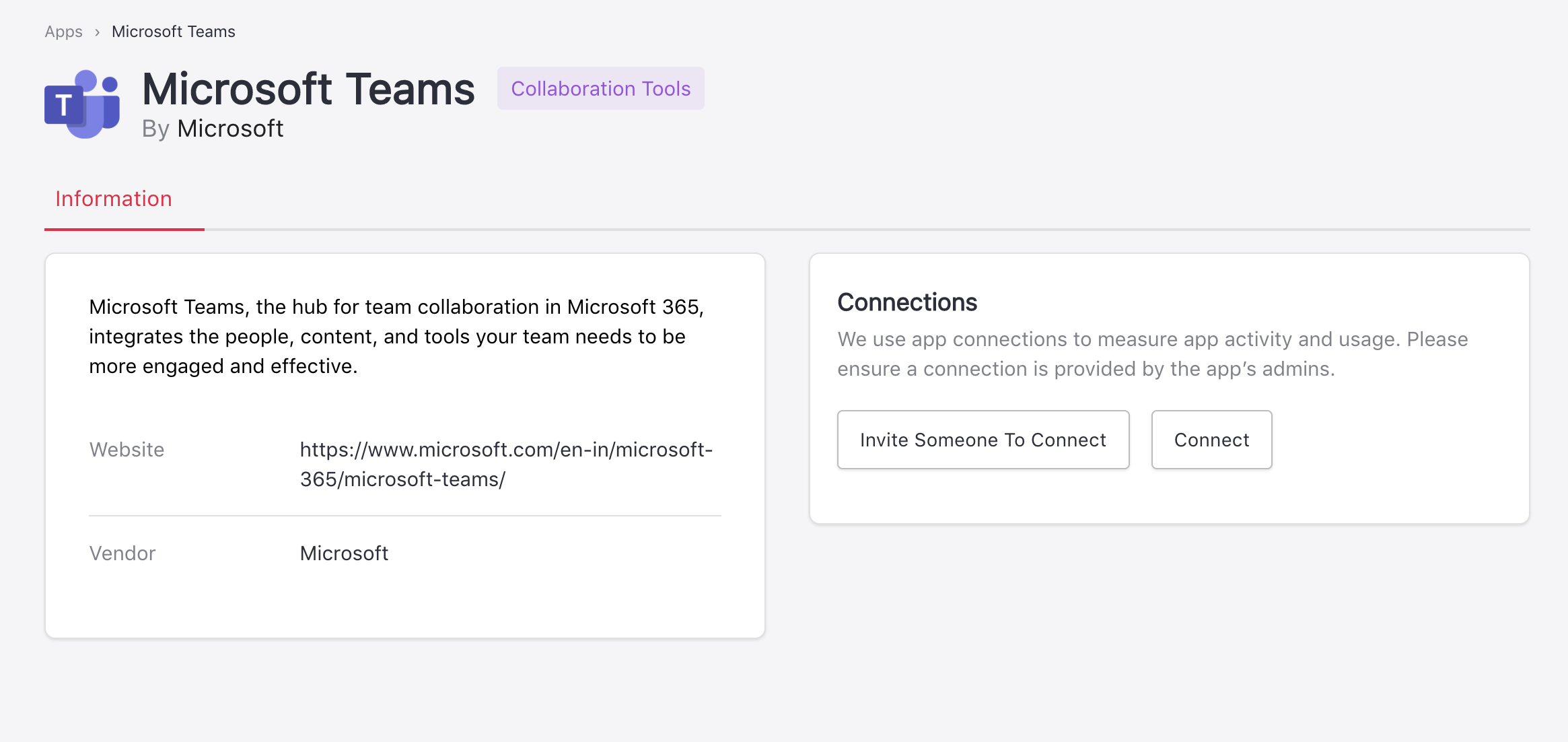Click divider between Website and Vendor rows
The height and width of the screenshot is (742, 1568).
[x=404, y=516]
